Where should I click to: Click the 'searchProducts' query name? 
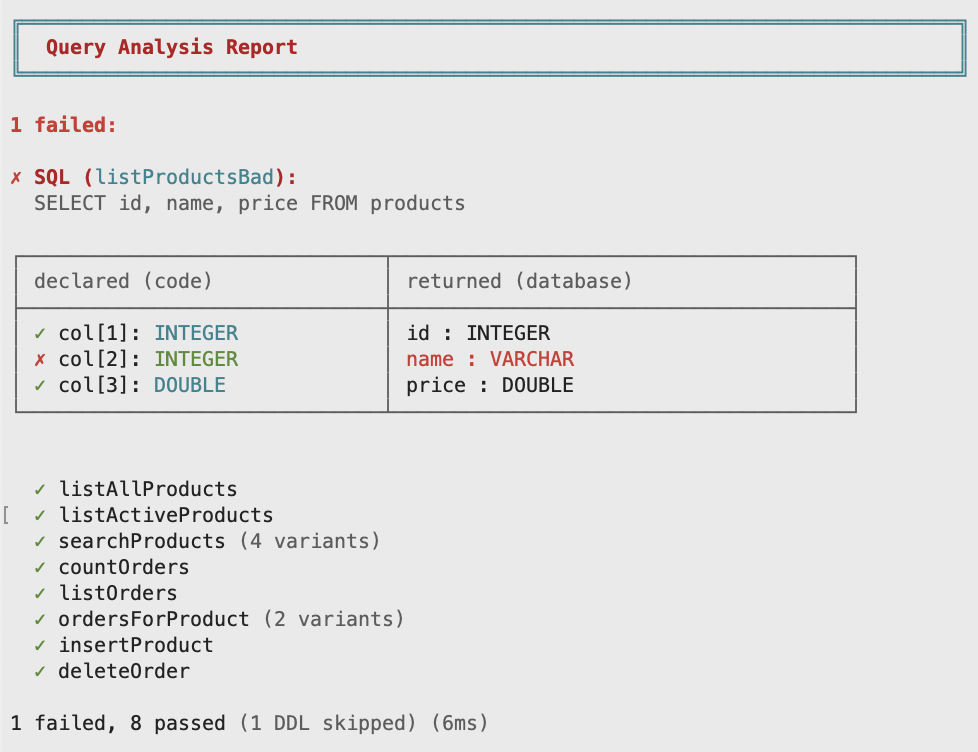click(x=142, y=541)
